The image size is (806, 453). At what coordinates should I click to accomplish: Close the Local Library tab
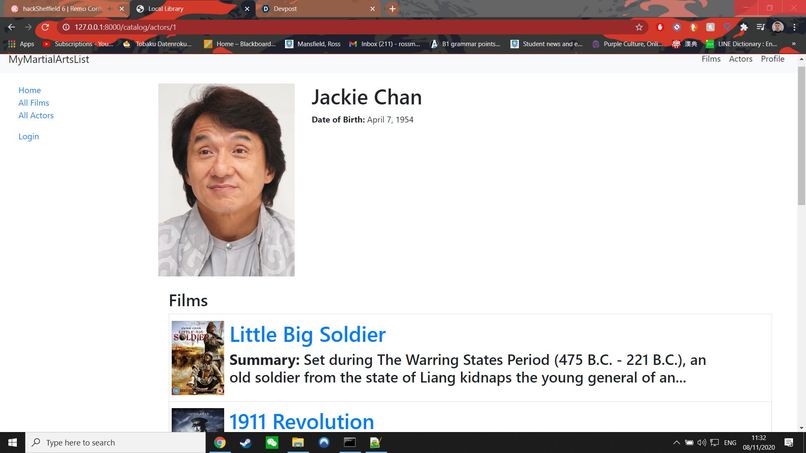247,9
